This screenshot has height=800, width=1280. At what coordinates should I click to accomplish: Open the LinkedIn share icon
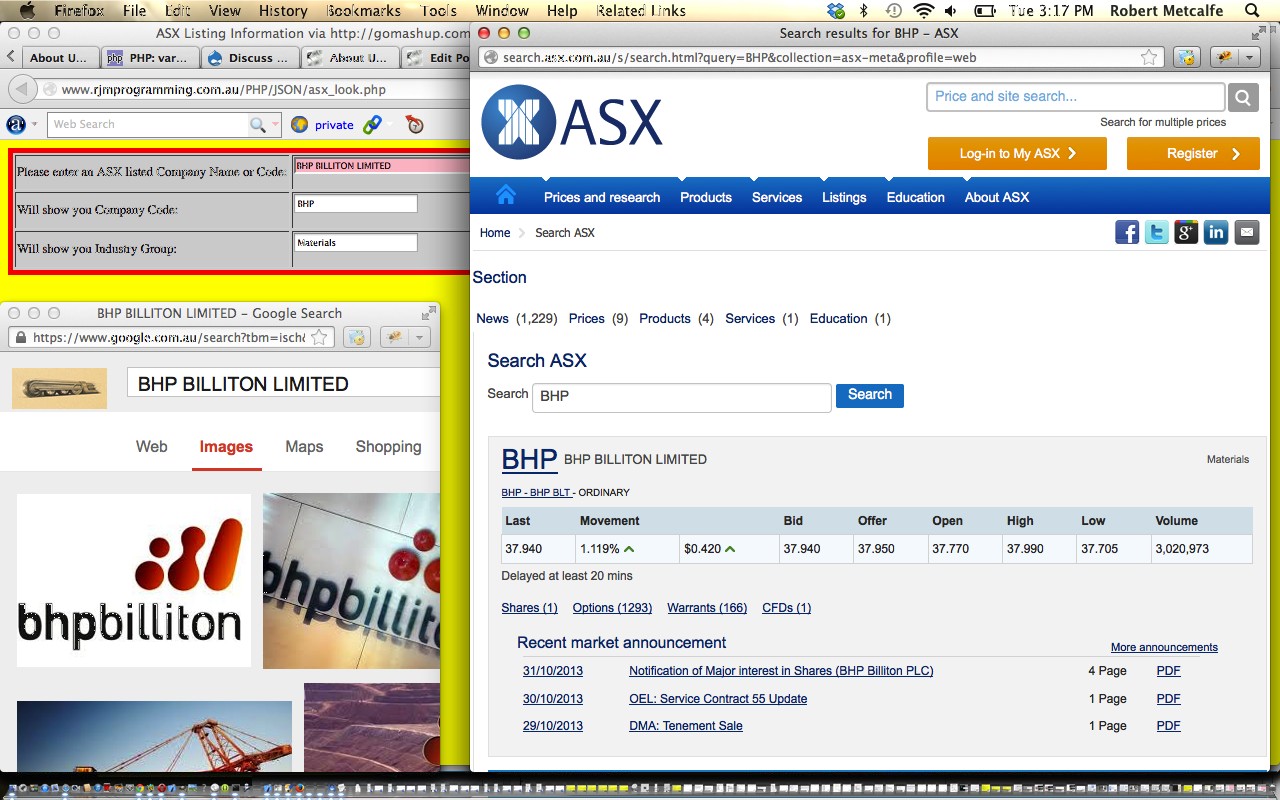coord(1216,233)
